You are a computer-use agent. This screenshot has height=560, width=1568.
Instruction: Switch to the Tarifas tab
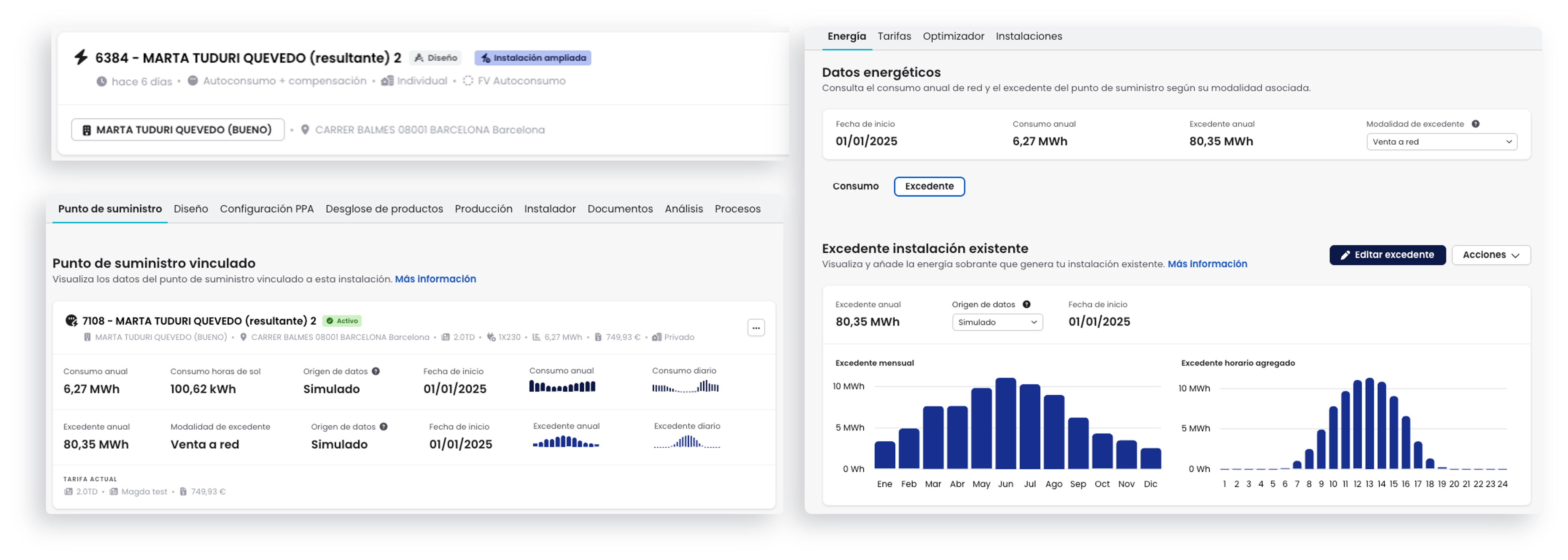click(x=893, y=37)
